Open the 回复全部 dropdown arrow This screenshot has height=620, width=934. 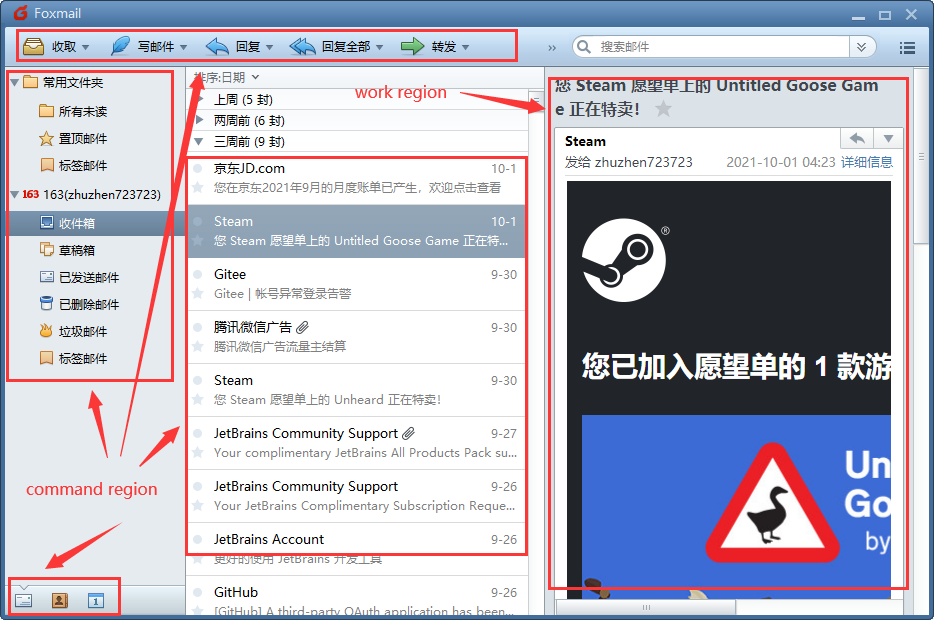(x=379, y=47)
